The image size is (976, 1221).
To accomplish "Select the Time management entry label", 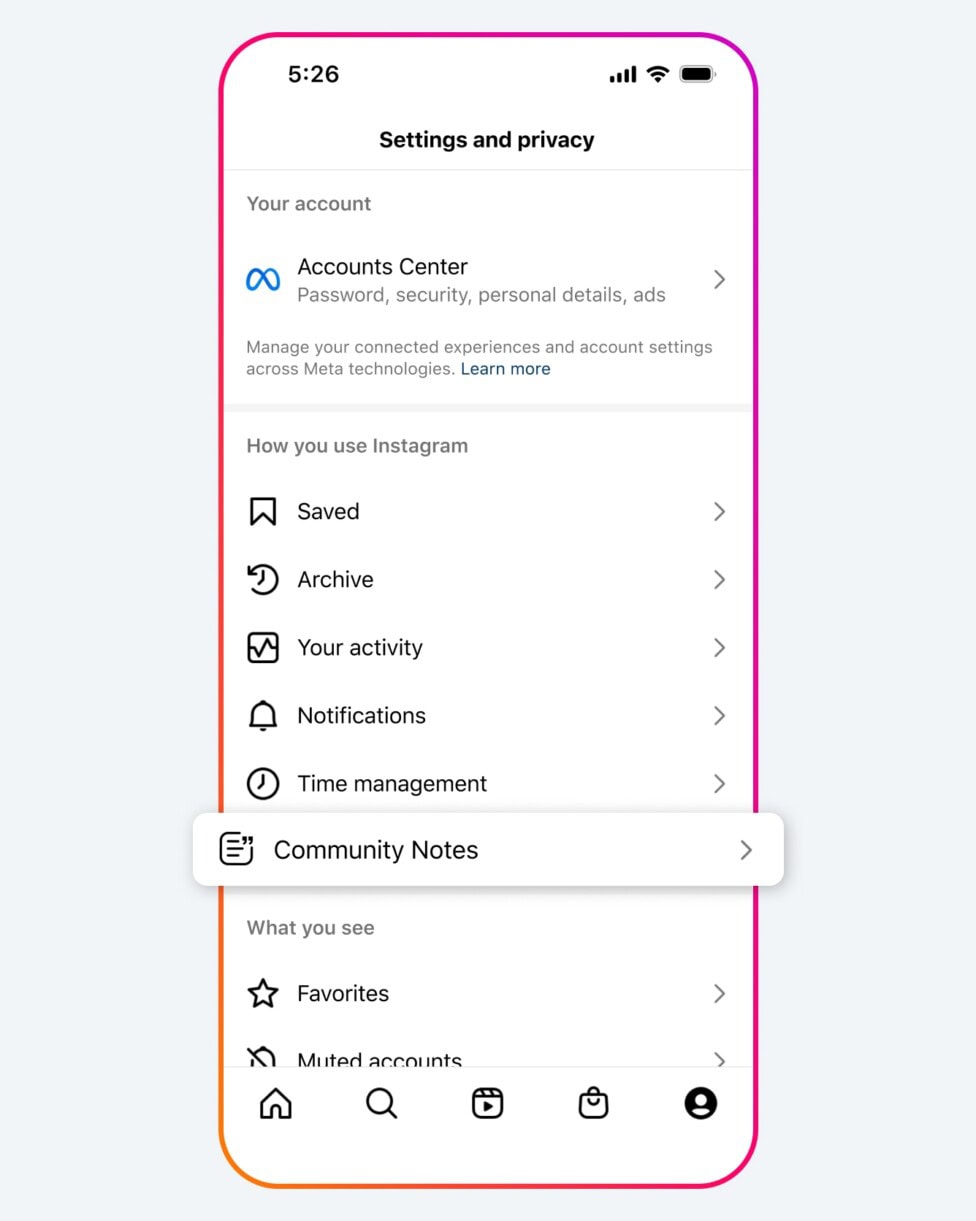I will [x=392, y=784].
